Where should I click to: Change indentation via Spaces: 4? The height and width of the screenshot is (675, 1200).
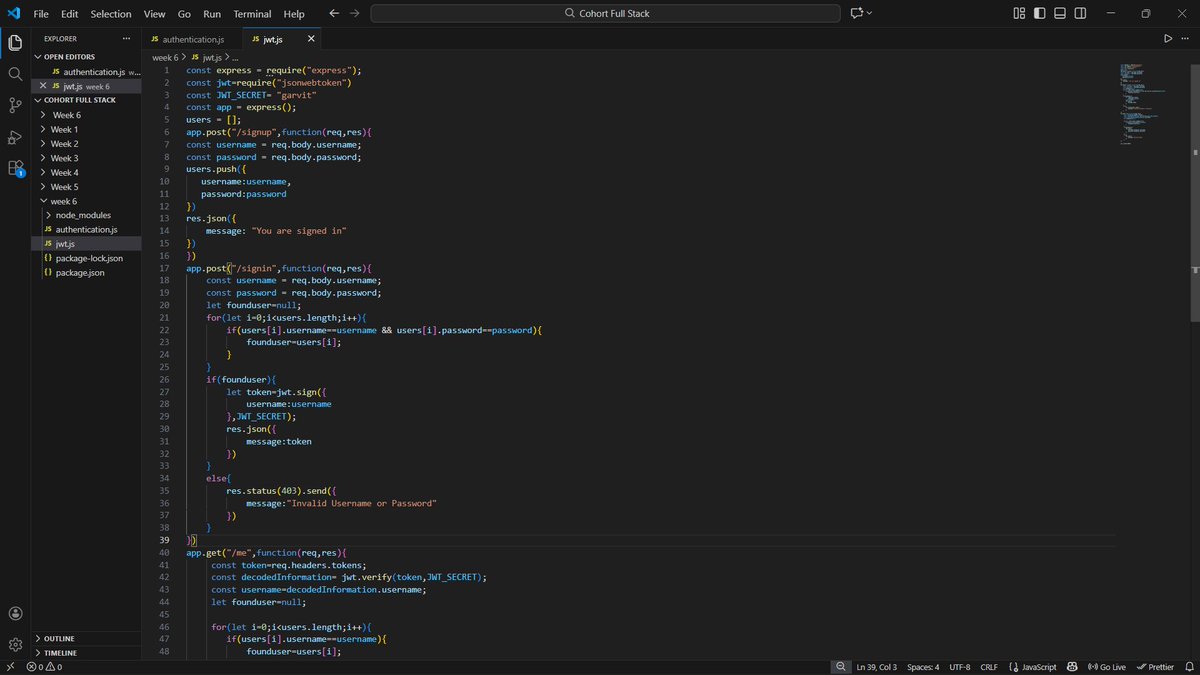(x=923, y=667)
